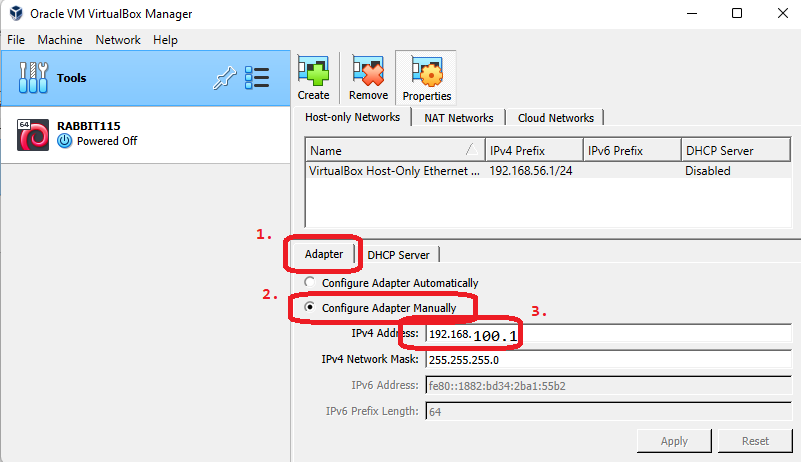Click the IPv6 Prefix Length field
Image resolution: width=801 pixels, height=462 pixels.
tap(608, 411)
